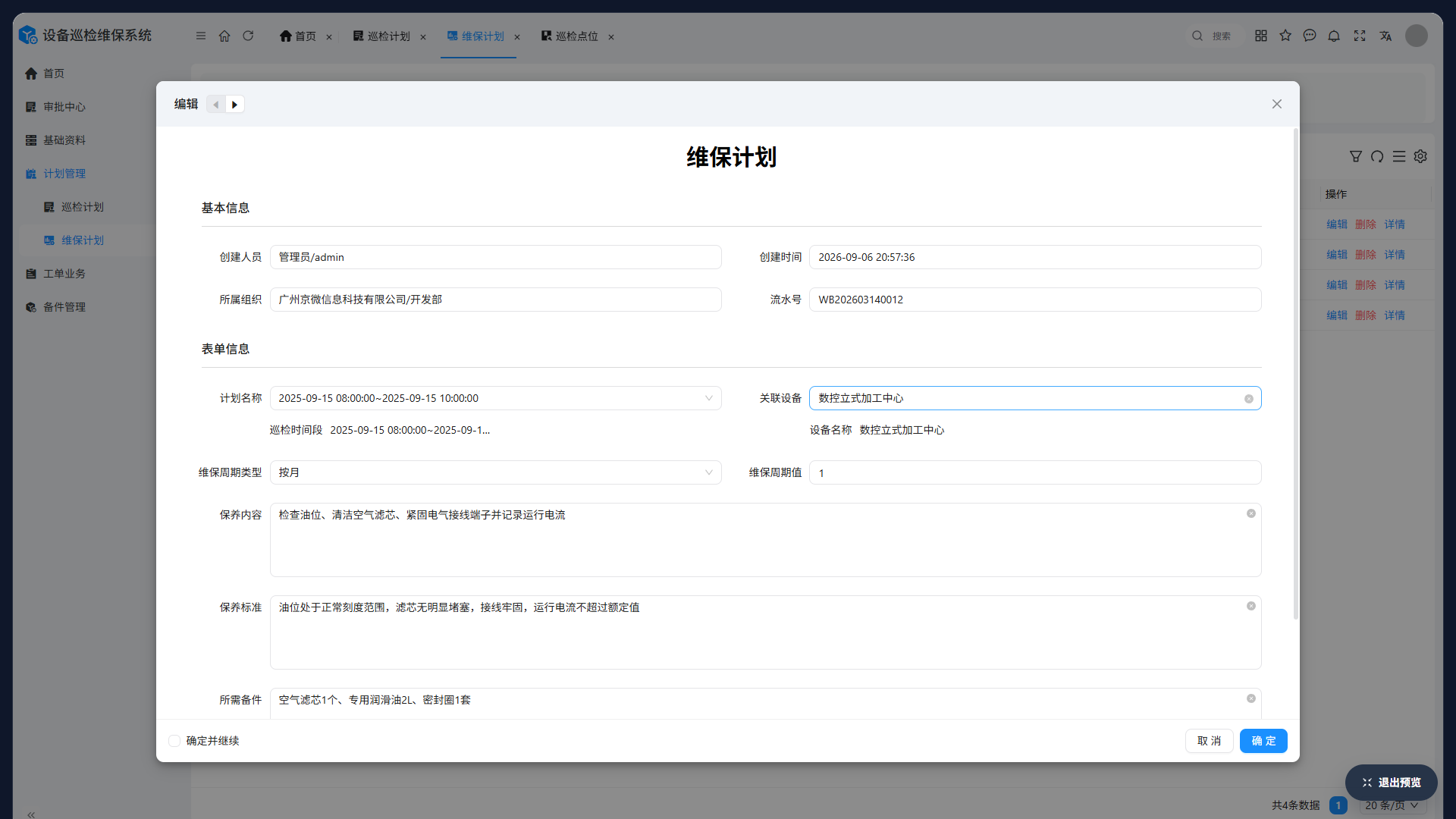Open the chat messages icon
1456x819 pixels.
(1310, 36)
